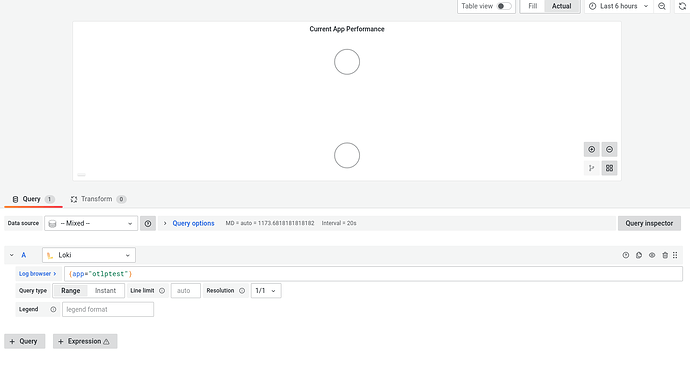Open the Last 6 hours time picker
Screen dimensions: 690x366
coord(618,6)
